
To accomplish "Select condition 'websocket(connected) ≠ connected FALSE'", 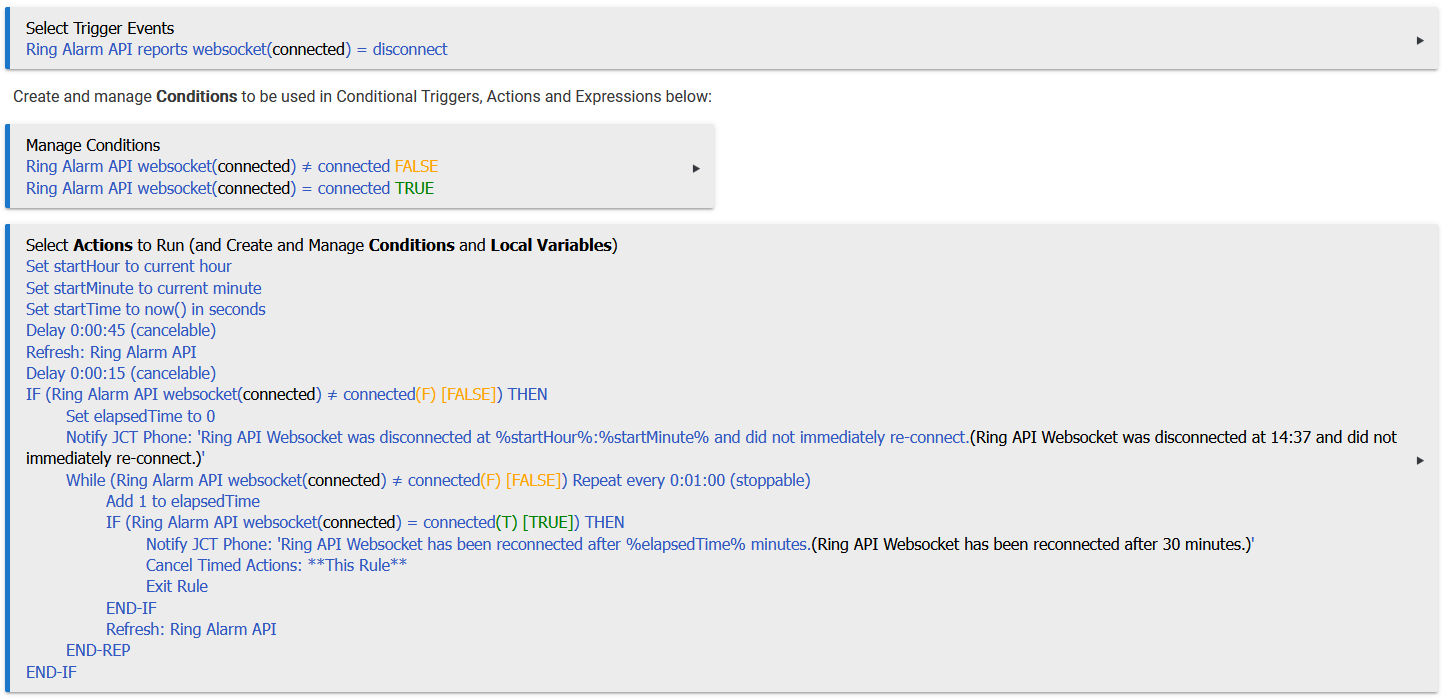I will pos(232,166).
